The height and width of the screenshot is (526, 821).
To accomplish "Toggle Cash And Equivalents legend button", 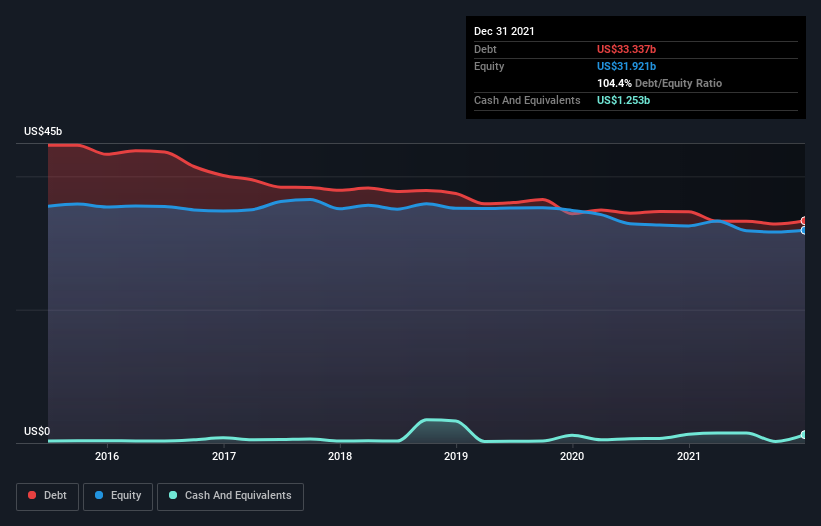I will (x=230, y=496).
